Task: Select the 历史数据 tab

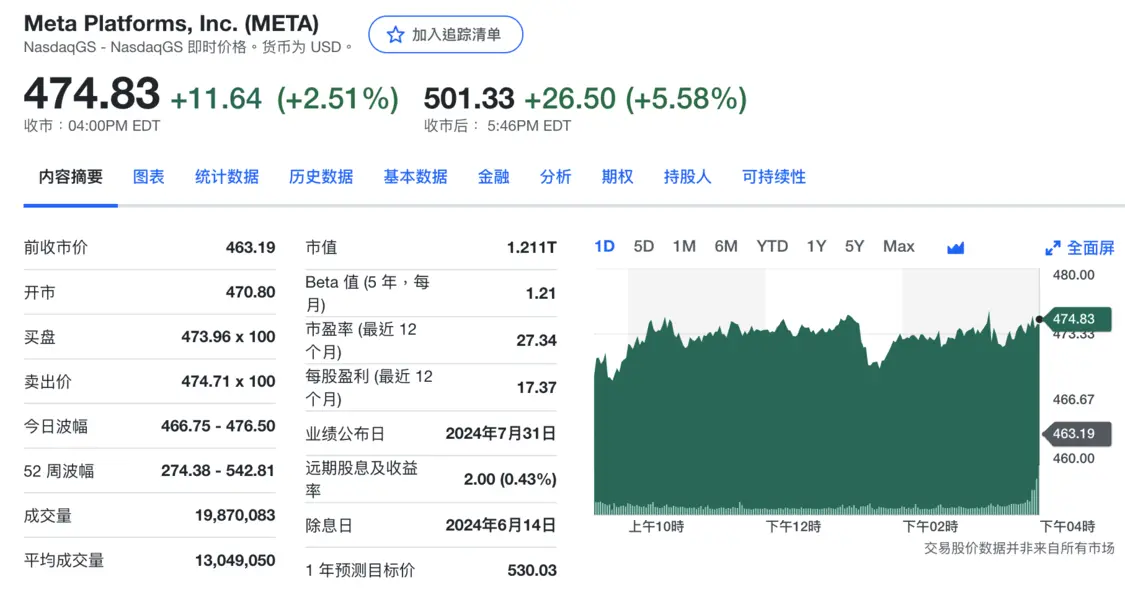Action: (321, 177)
